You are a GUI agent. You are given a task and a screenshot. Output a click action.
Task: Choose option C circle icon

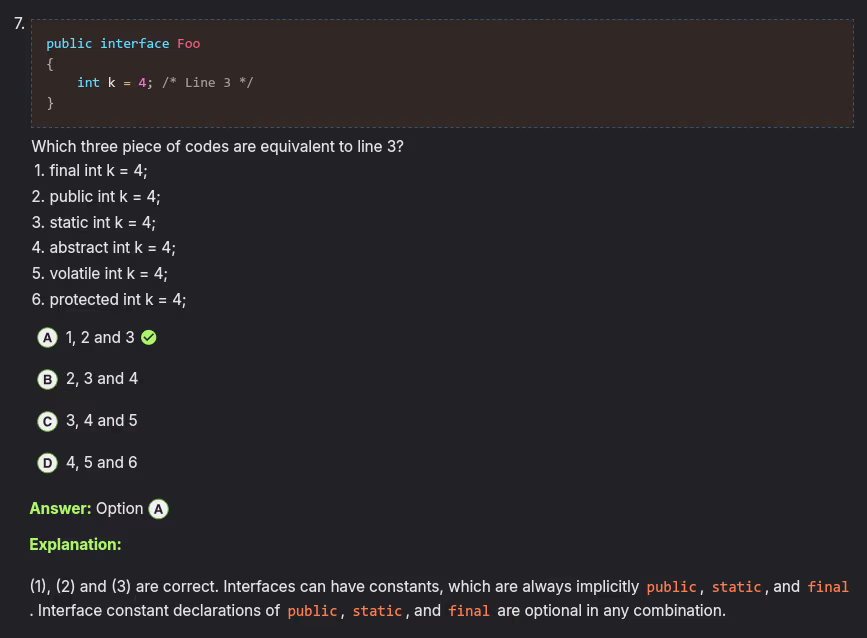pyautogui.click(x=47, y=421)
